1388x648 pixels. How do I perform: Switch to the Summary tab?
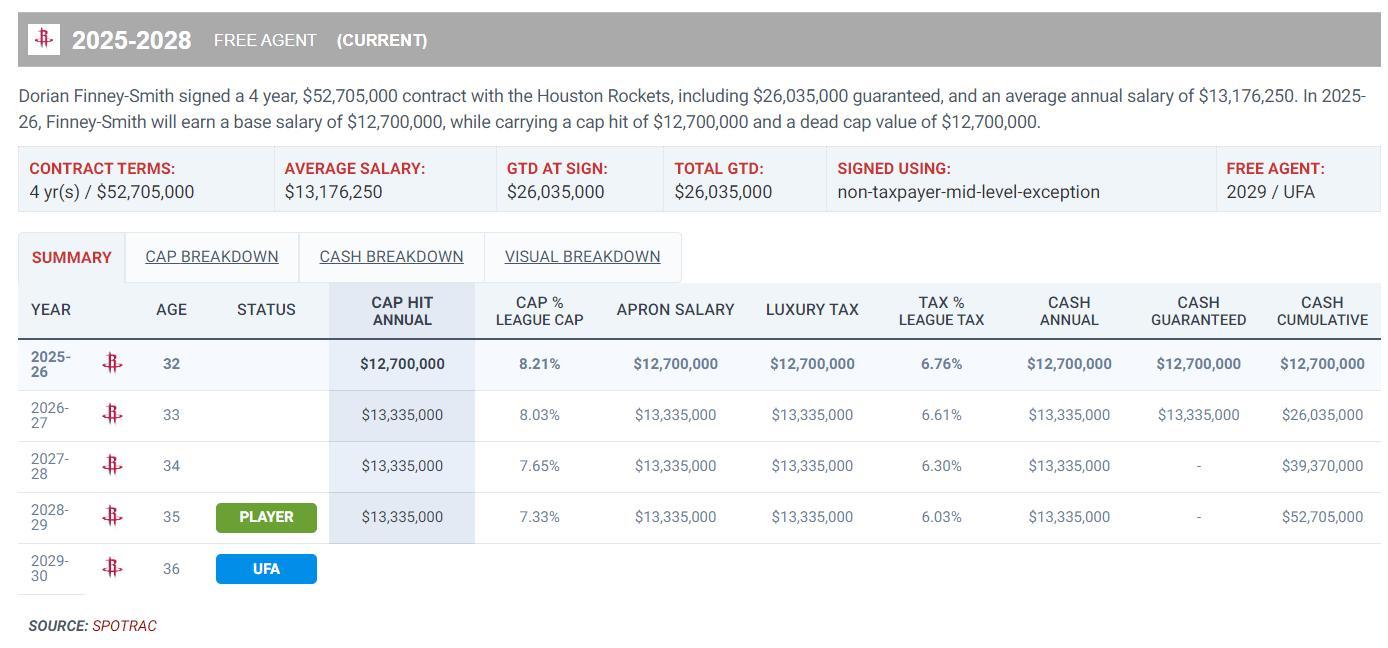(x=72, y=258)
